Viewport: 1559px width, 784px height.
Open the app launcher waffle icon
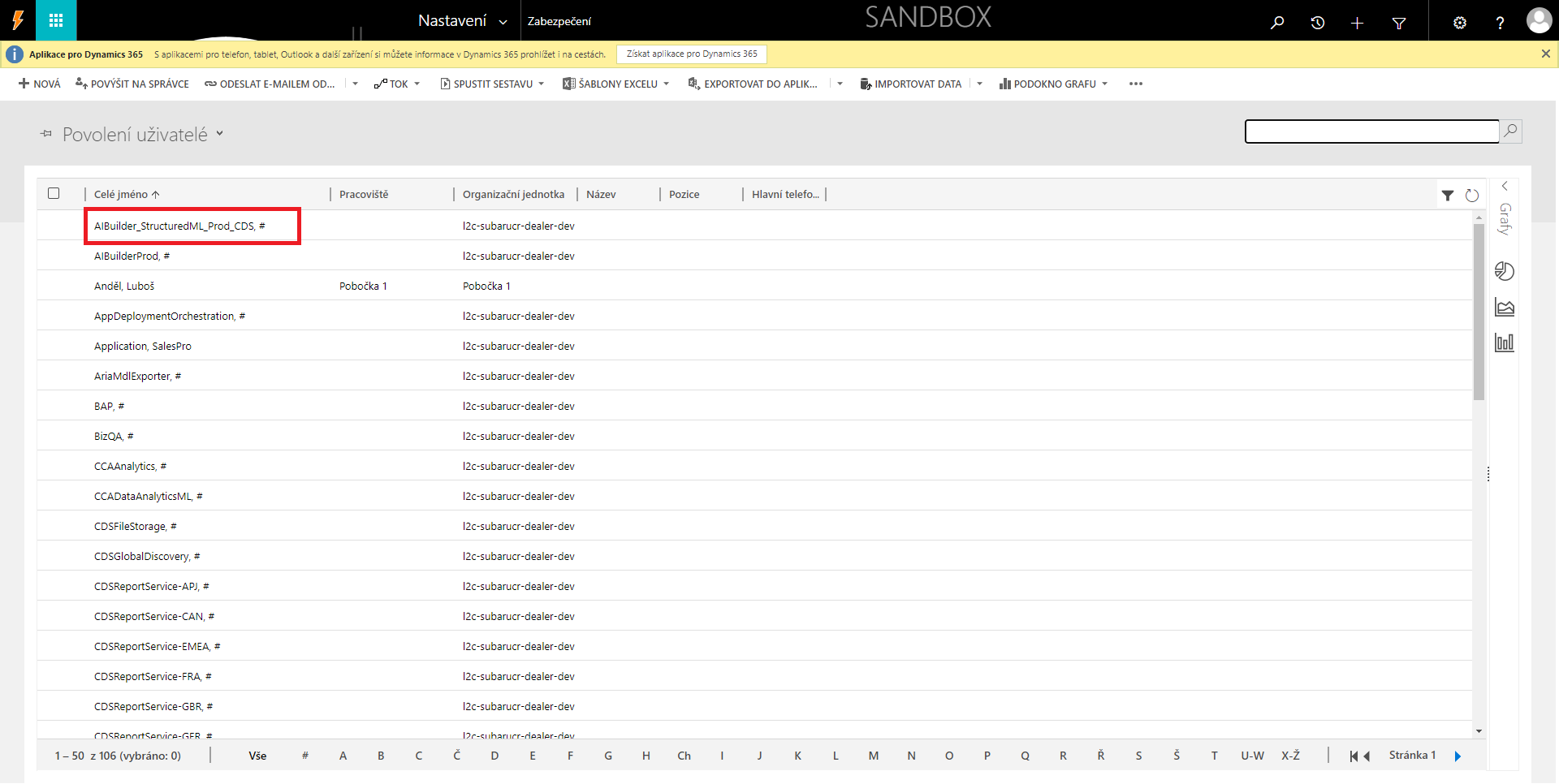click(x=56, y=21)
